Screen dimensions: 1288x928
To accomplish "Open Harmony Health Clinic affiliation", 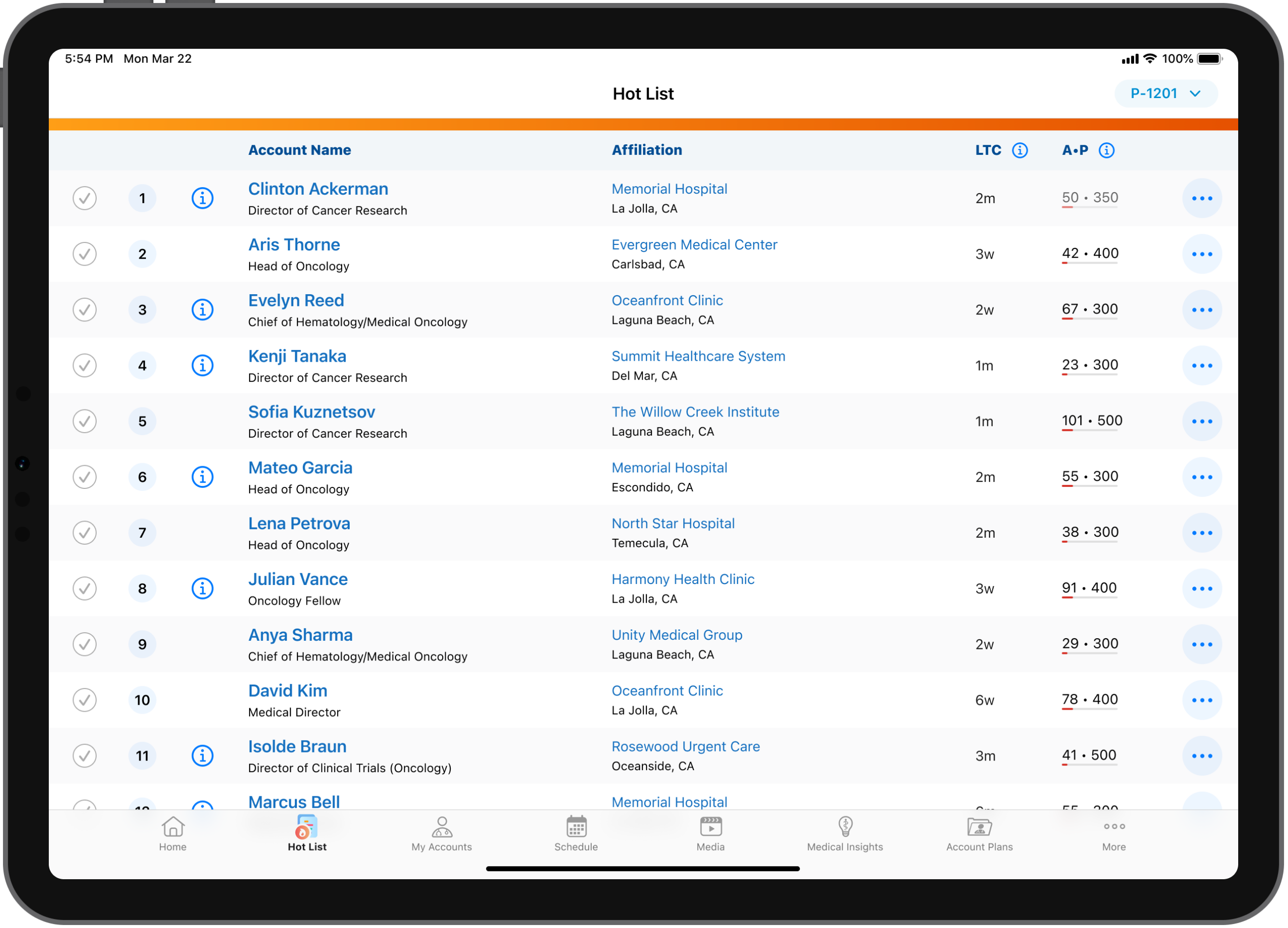I will (684, 580).
